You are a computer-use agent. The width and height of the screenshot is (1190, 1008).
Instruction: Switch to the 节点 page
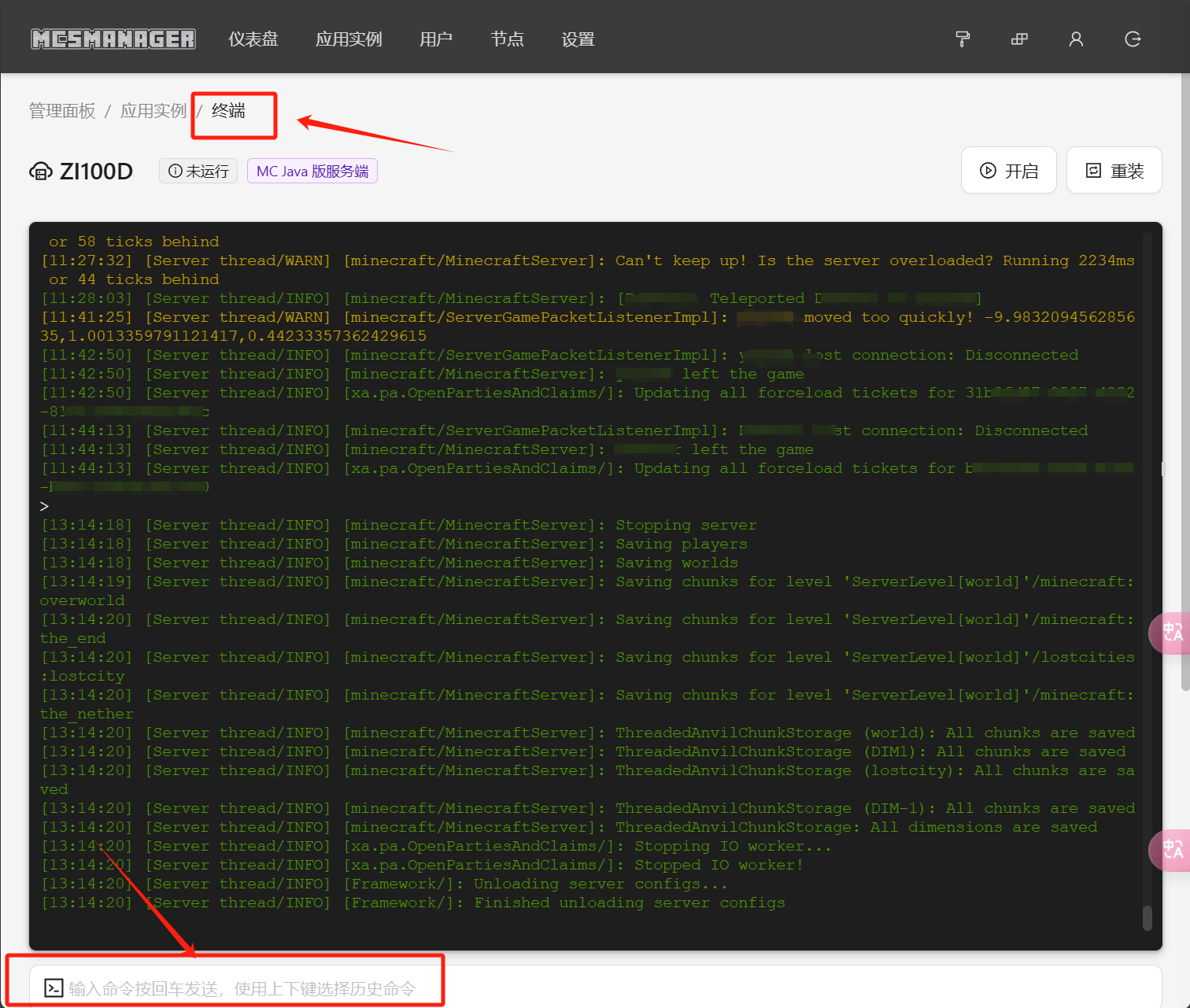coord(507,39)
